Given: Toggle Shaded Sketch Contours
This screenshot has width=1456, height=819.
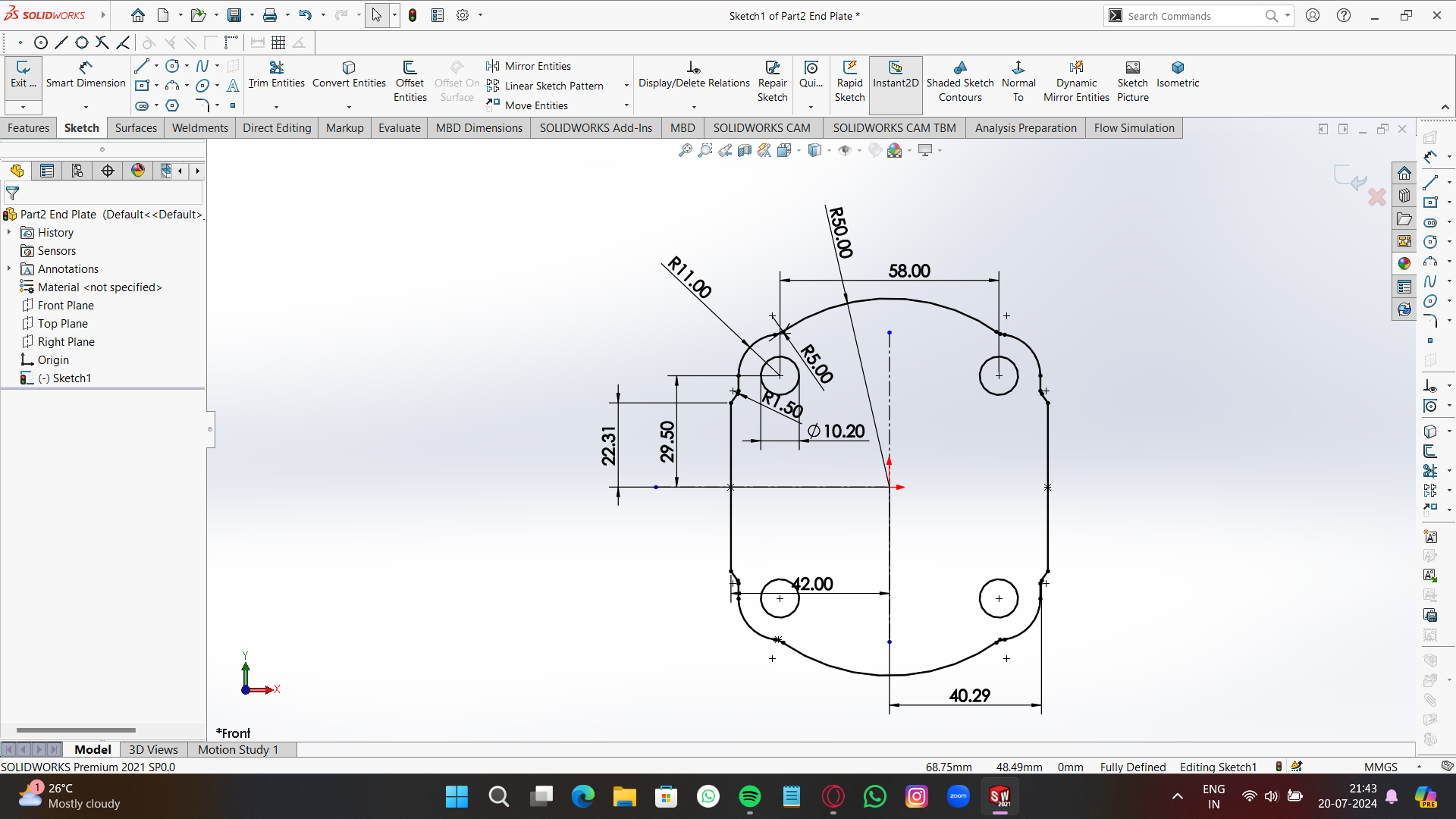Looking at the screenshot, I should (960, 81).
